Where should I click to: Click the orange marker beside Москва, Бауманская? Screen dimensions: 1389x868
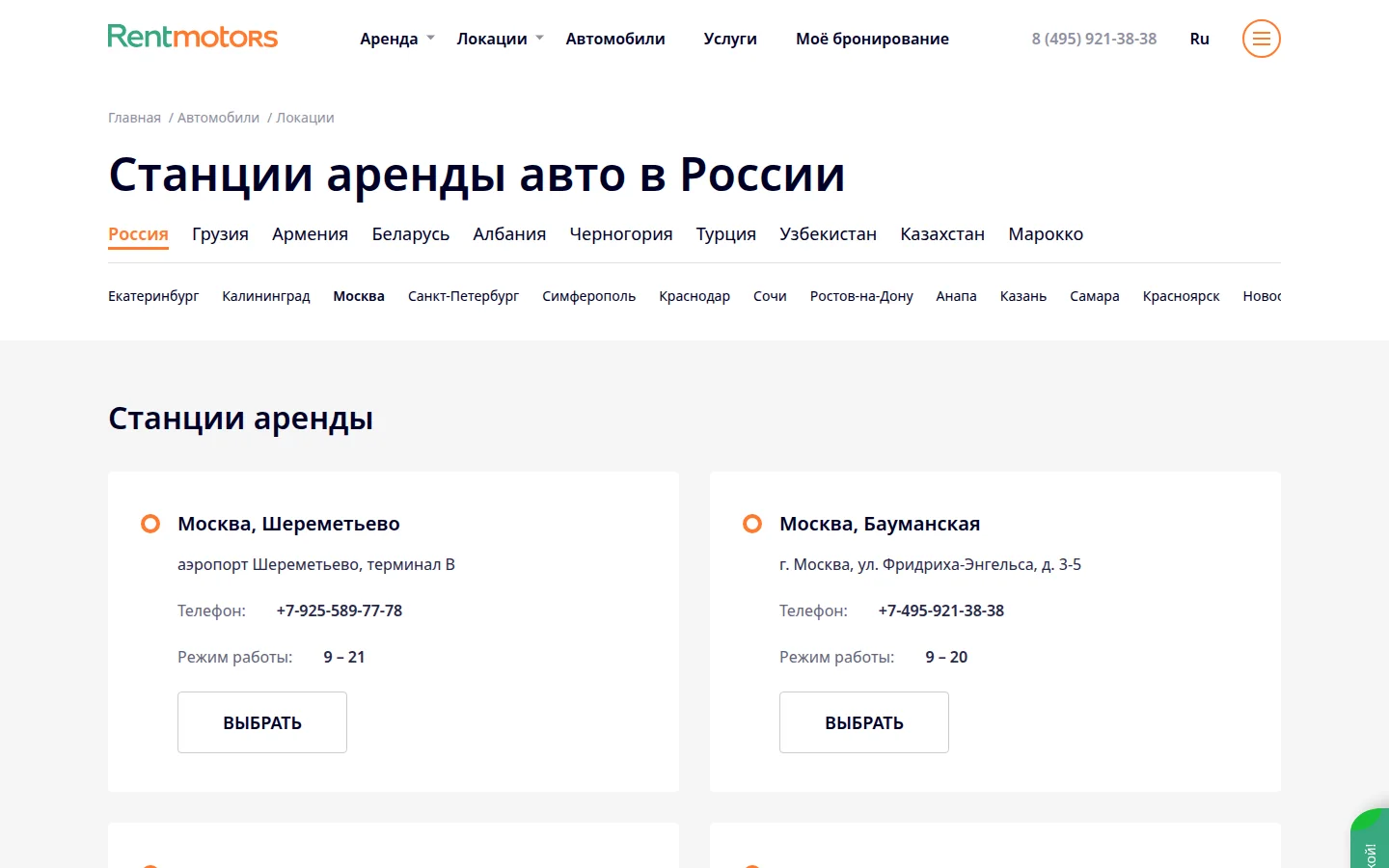pyautogui.click(x=752, y=524)
